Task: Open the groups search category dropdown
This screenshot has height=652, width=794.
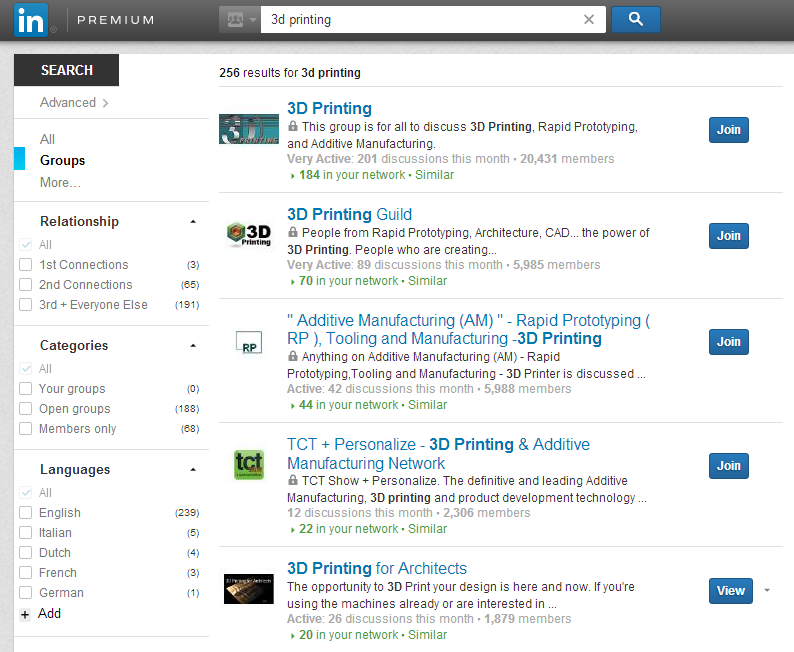Action: pos(240,20)
